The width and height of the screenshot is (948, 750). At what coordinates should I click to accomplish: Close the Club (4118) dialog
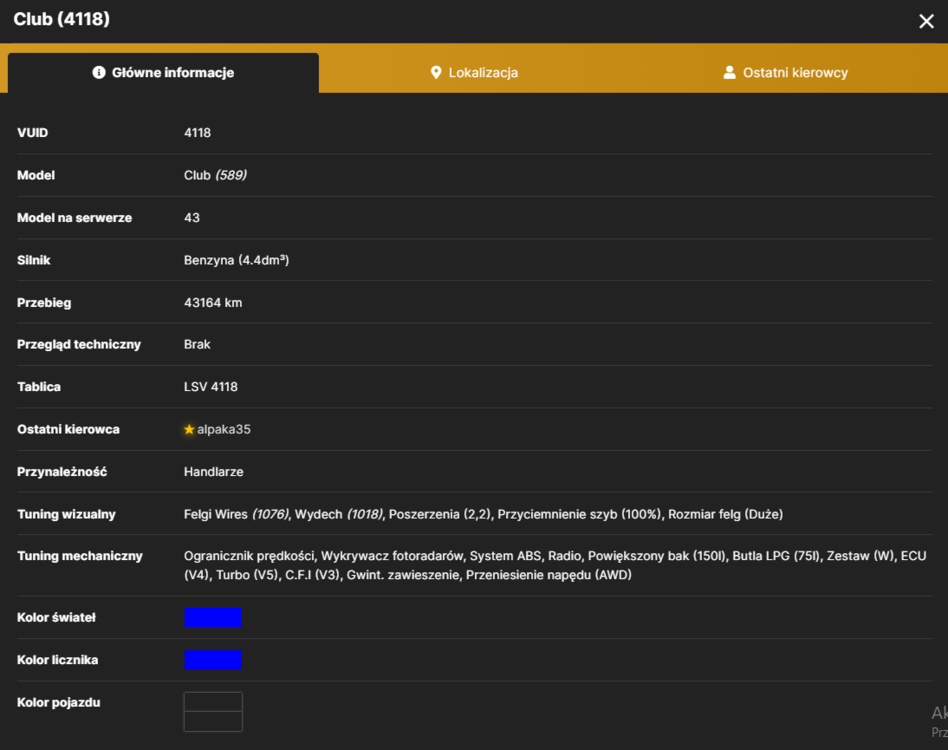pos(926,22)
